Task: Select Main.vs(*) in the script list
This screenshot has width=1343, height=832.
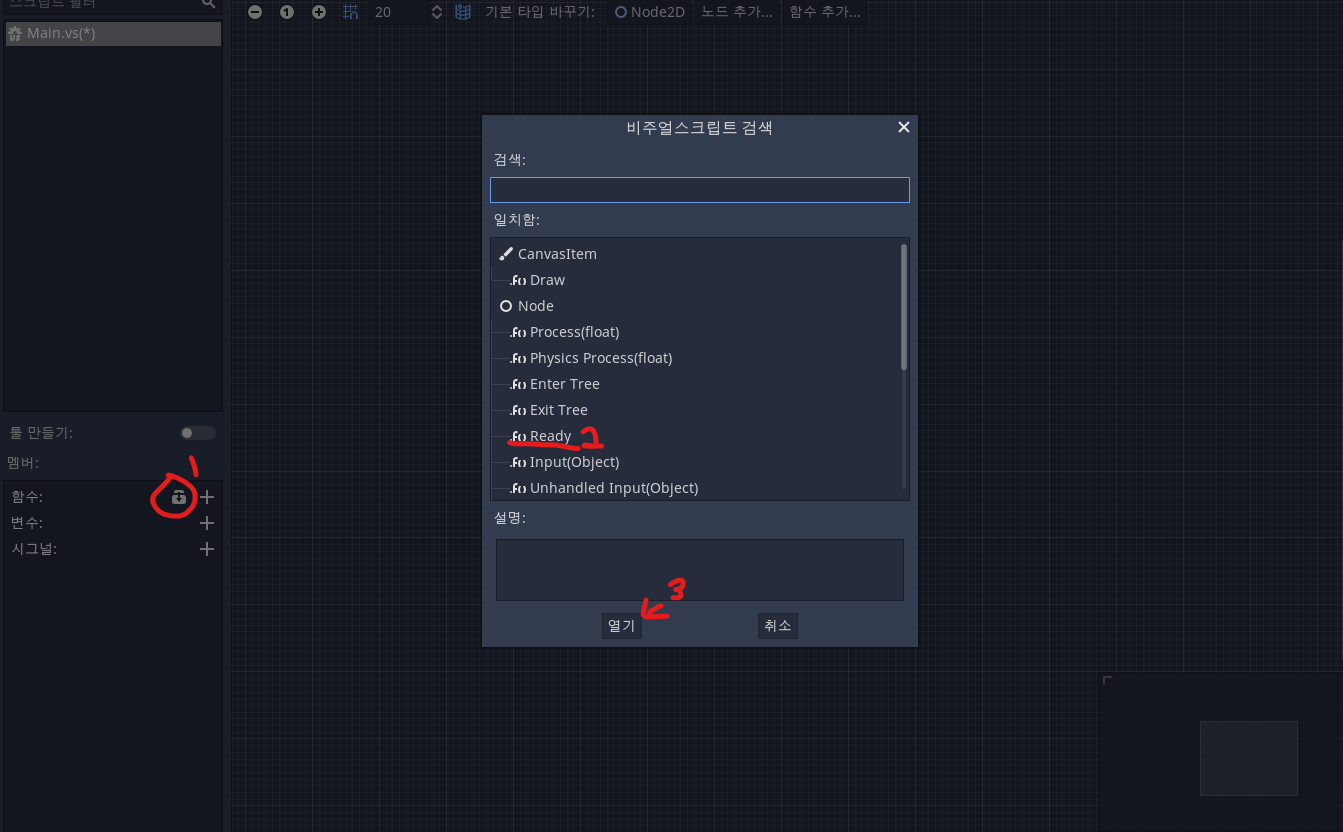Action: click(113, 34)
